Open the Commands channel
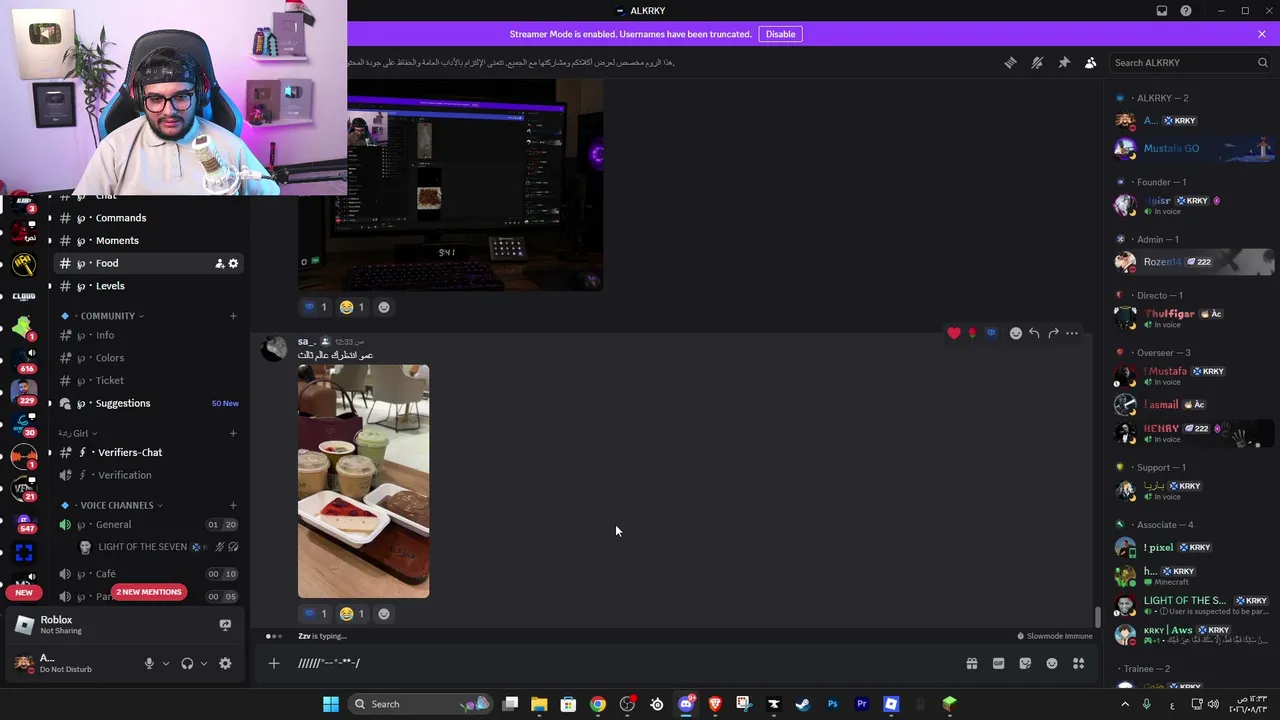Viewport: 1280px width, 720px height. tap(148, 218)
